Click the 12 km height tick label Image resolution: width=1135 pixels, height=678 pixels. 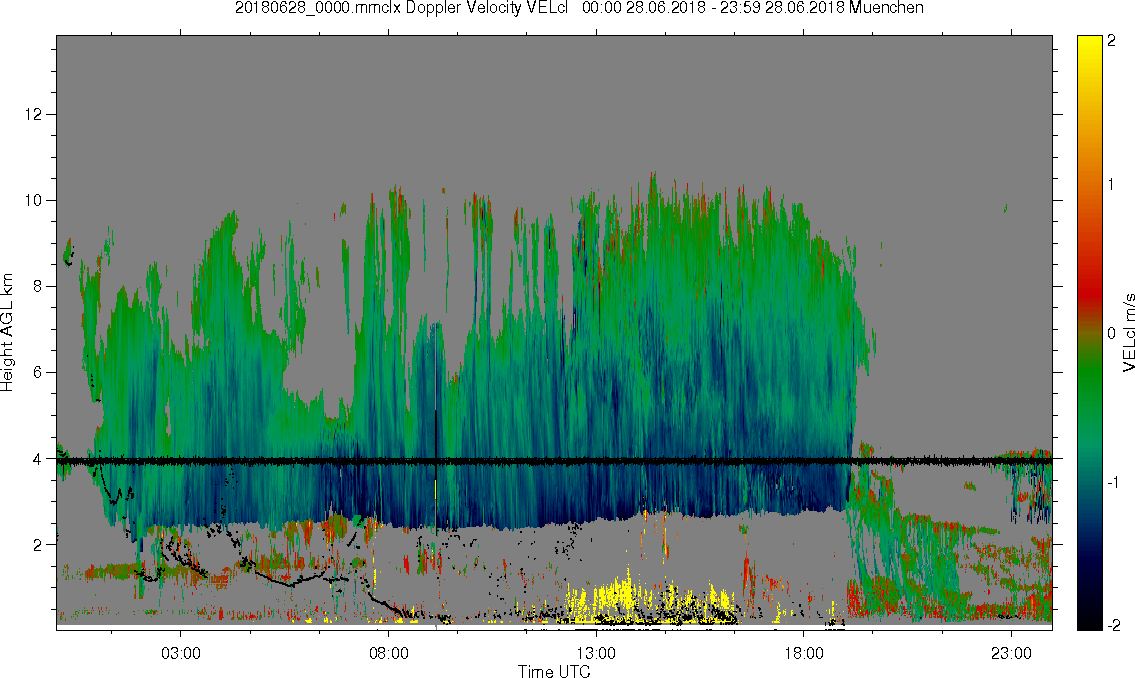pyautogui.click(x=33, y=114)
